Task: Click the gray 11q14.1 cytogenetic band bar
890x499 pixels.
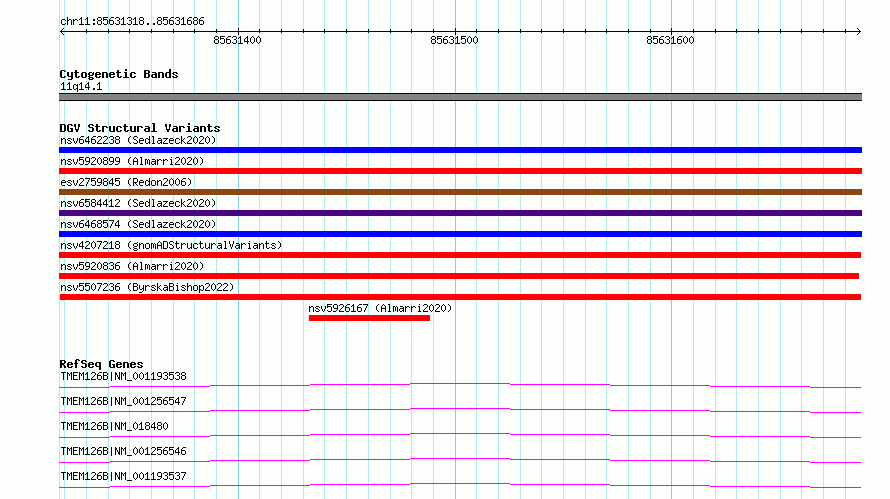Action: point(460,97)
